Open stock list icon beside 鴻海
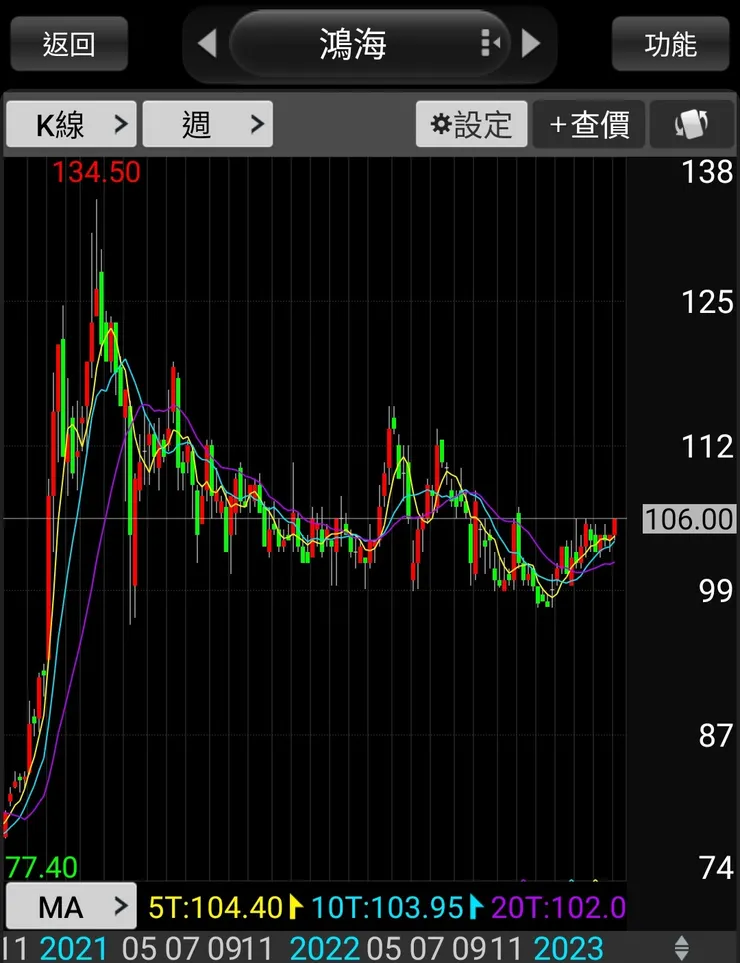740x963 pixels. coord(490,43)
